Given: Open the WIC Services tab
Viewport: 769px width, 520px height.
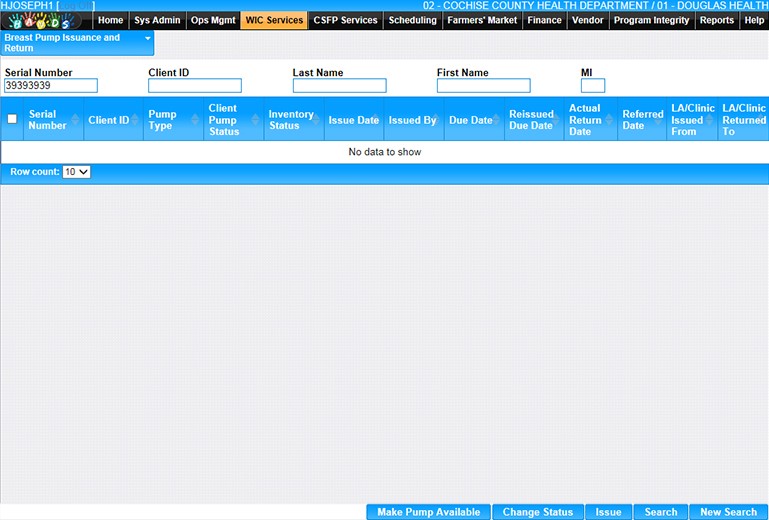Looking at the screenshot, I should 273,20.
